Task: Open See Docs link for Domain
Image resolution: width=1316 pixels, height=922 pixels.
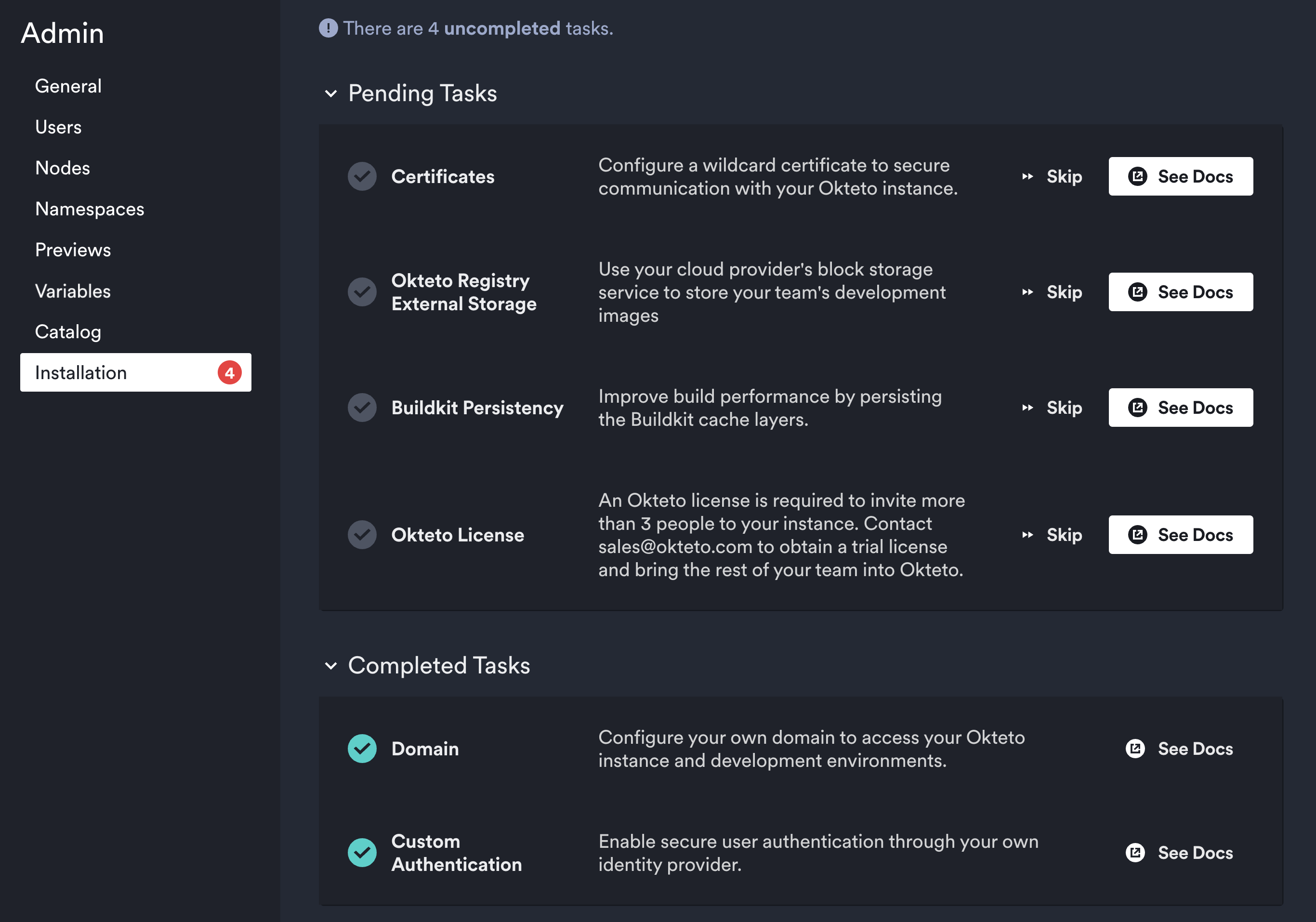Action: tap(1179, 749)
